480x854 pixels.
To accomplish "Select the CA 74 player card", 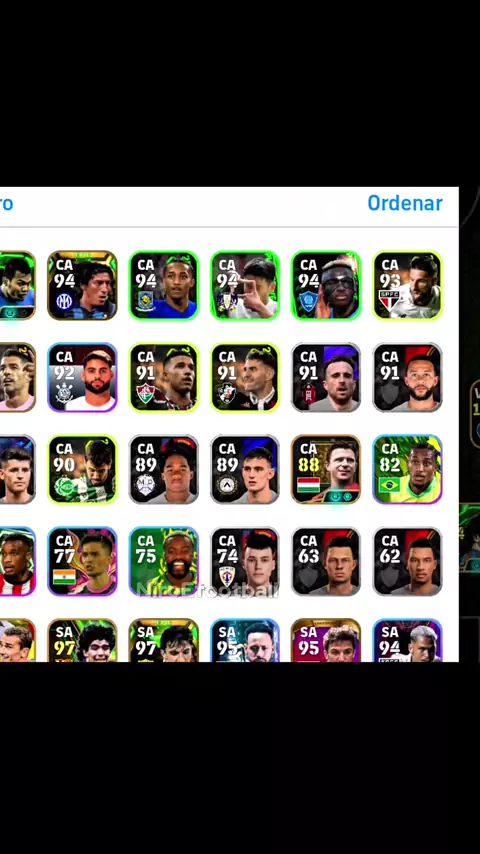I will (x=245, y=562).
